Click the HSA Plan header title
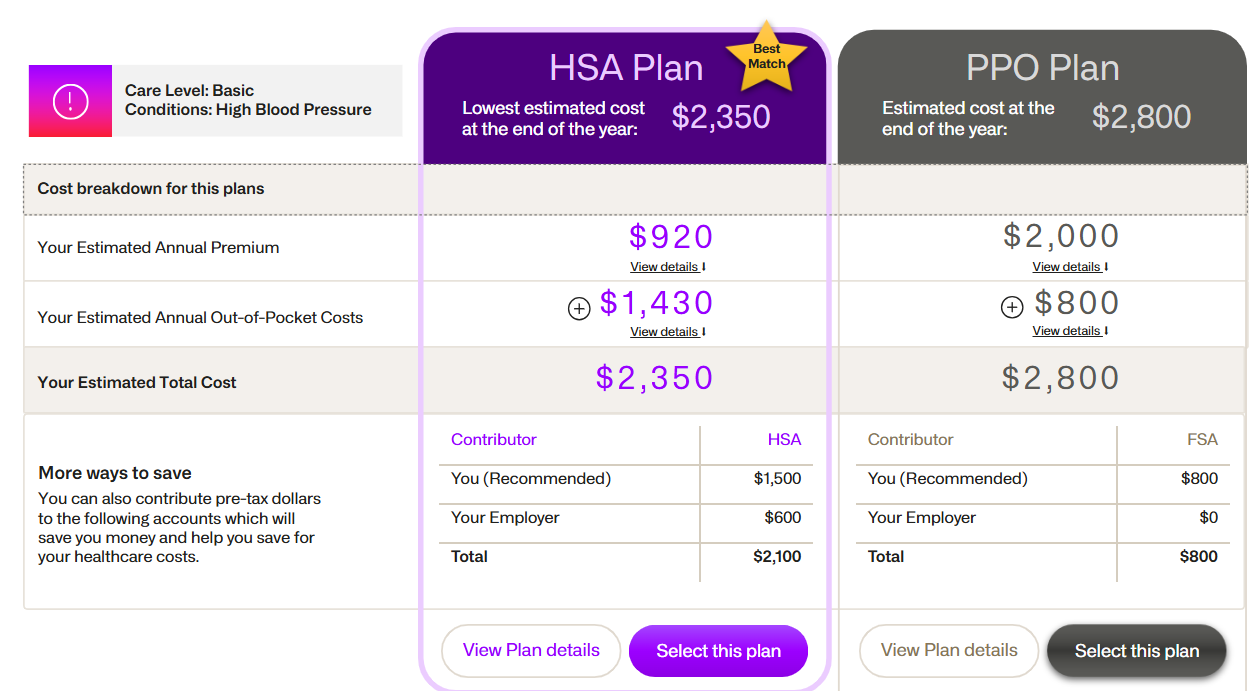The image size is (1251, 691). (x=626, y=68)
